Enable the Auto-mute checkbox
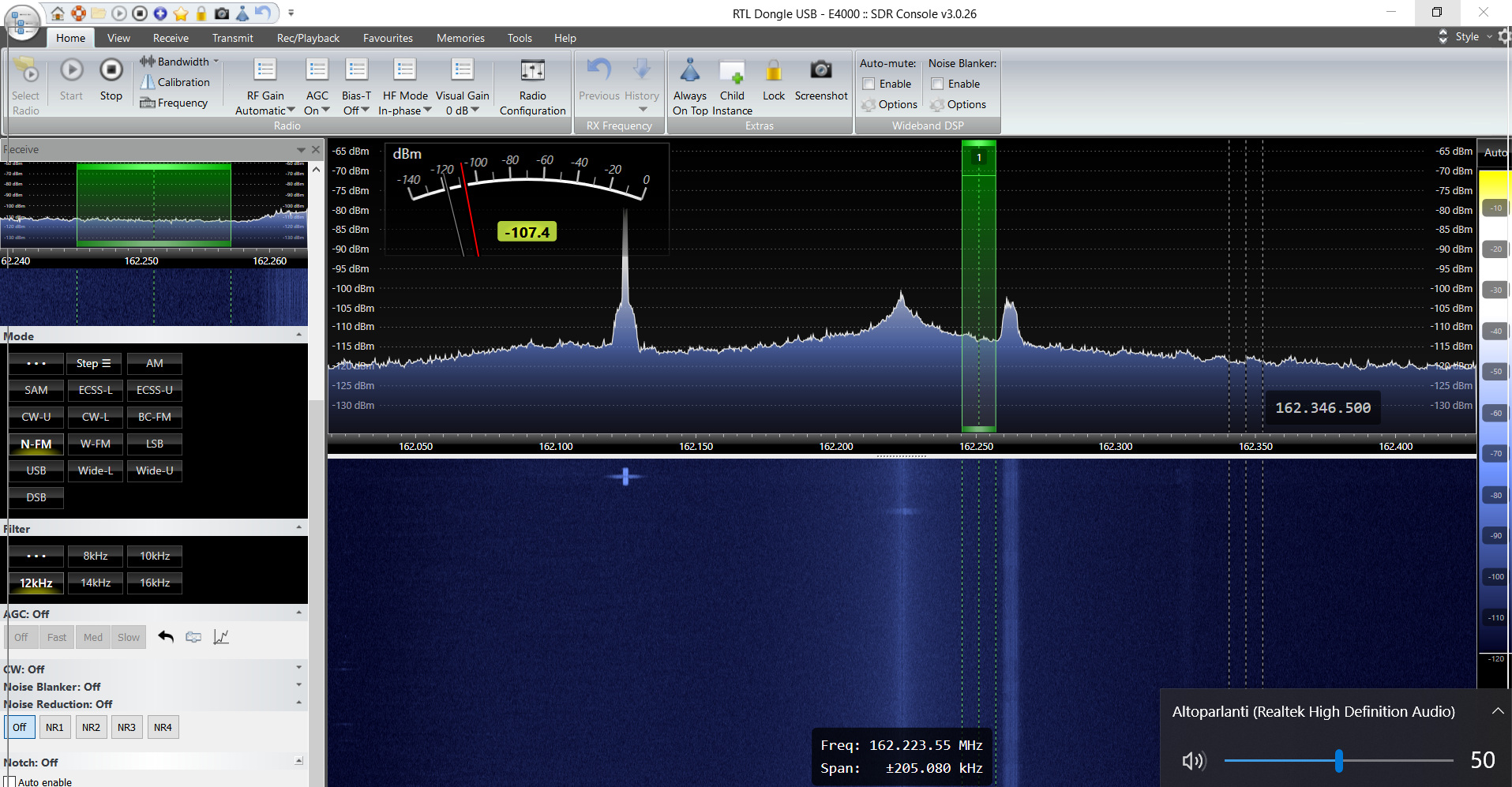Image resolution: width=1512 pixels, height=787 pixels. click(869, 84)
